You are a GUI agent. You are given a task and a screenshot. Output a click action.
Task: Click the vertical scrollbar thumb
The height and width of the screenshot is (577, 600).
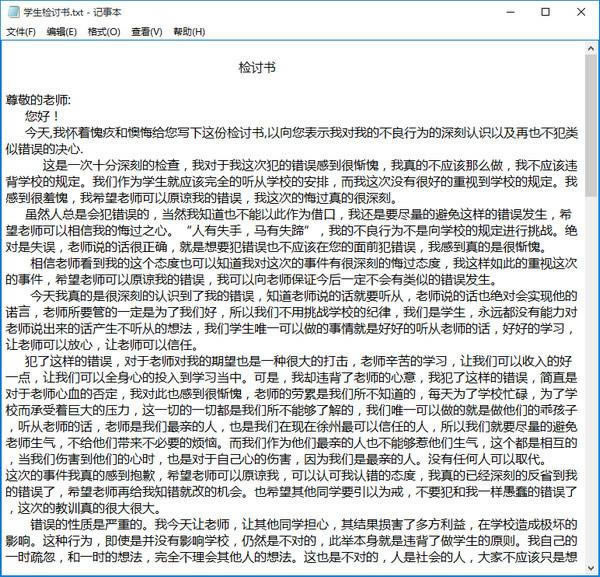tap(590, 126)
